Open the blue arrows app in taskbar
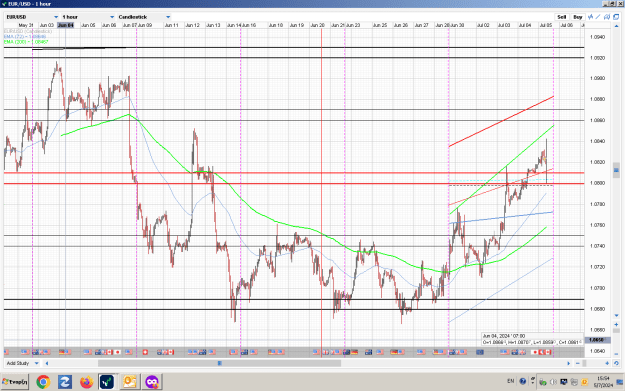The width and height of the screenshot is (625, 391). [65, 382]
